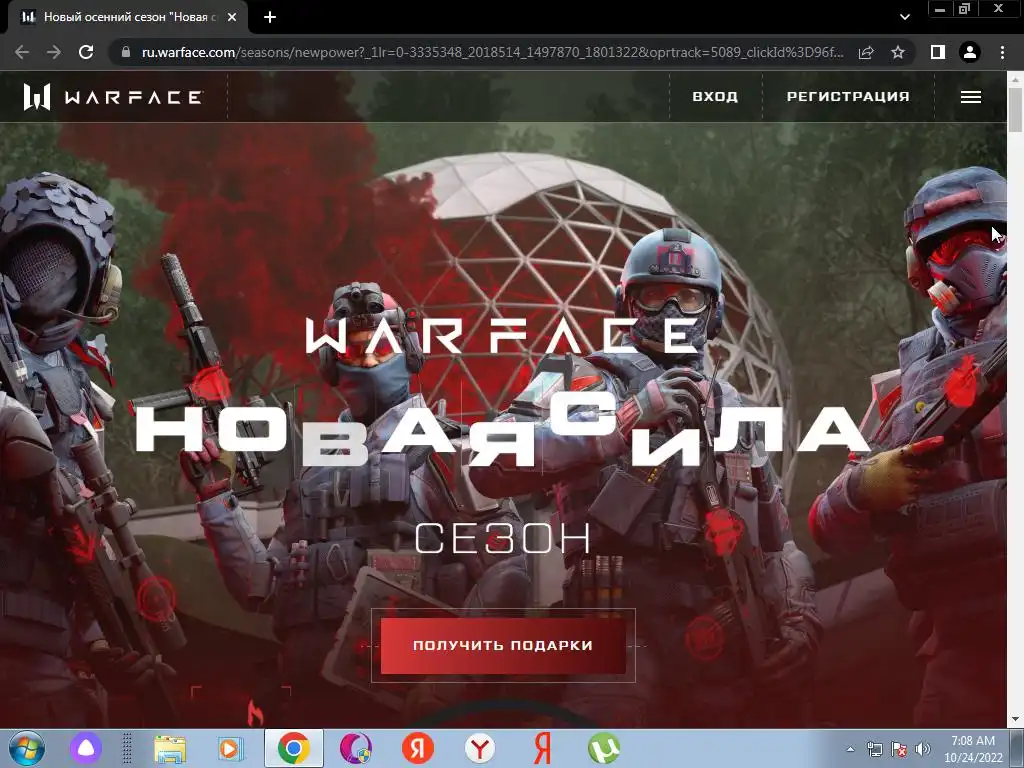Click the volume speaker tray icon
This screenshot has height=768, width=1024.
coord(923,749)
